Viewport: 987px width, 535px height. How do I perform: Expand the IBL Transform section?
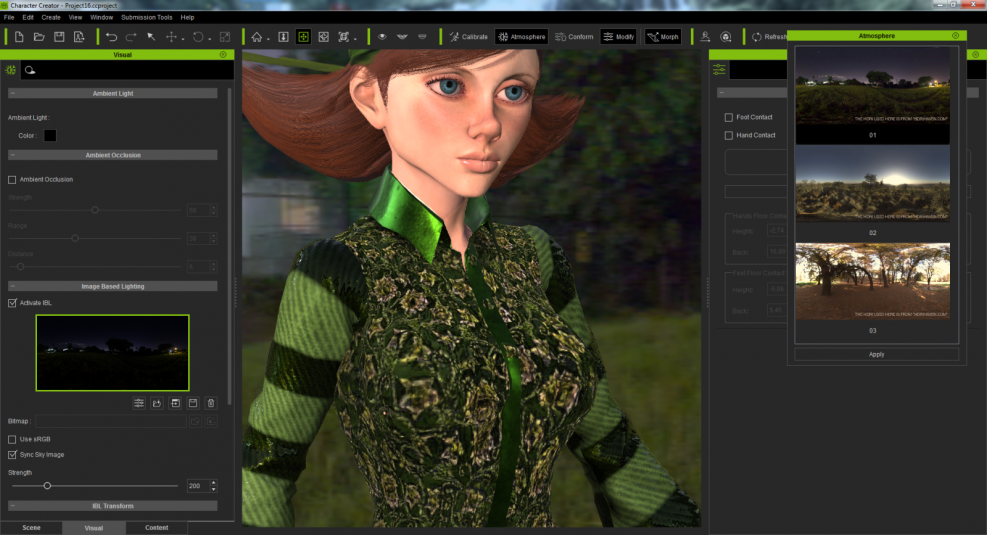click(x=113, y=506)
